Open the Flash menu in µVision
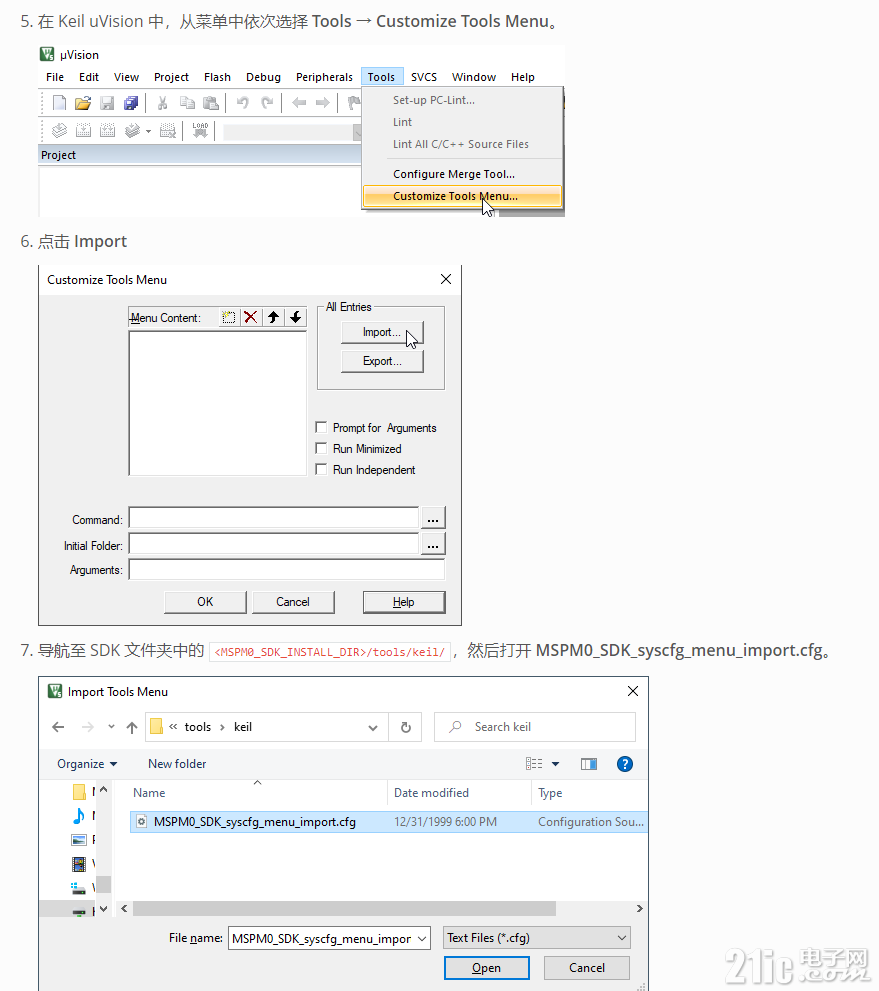 (217, 77)
